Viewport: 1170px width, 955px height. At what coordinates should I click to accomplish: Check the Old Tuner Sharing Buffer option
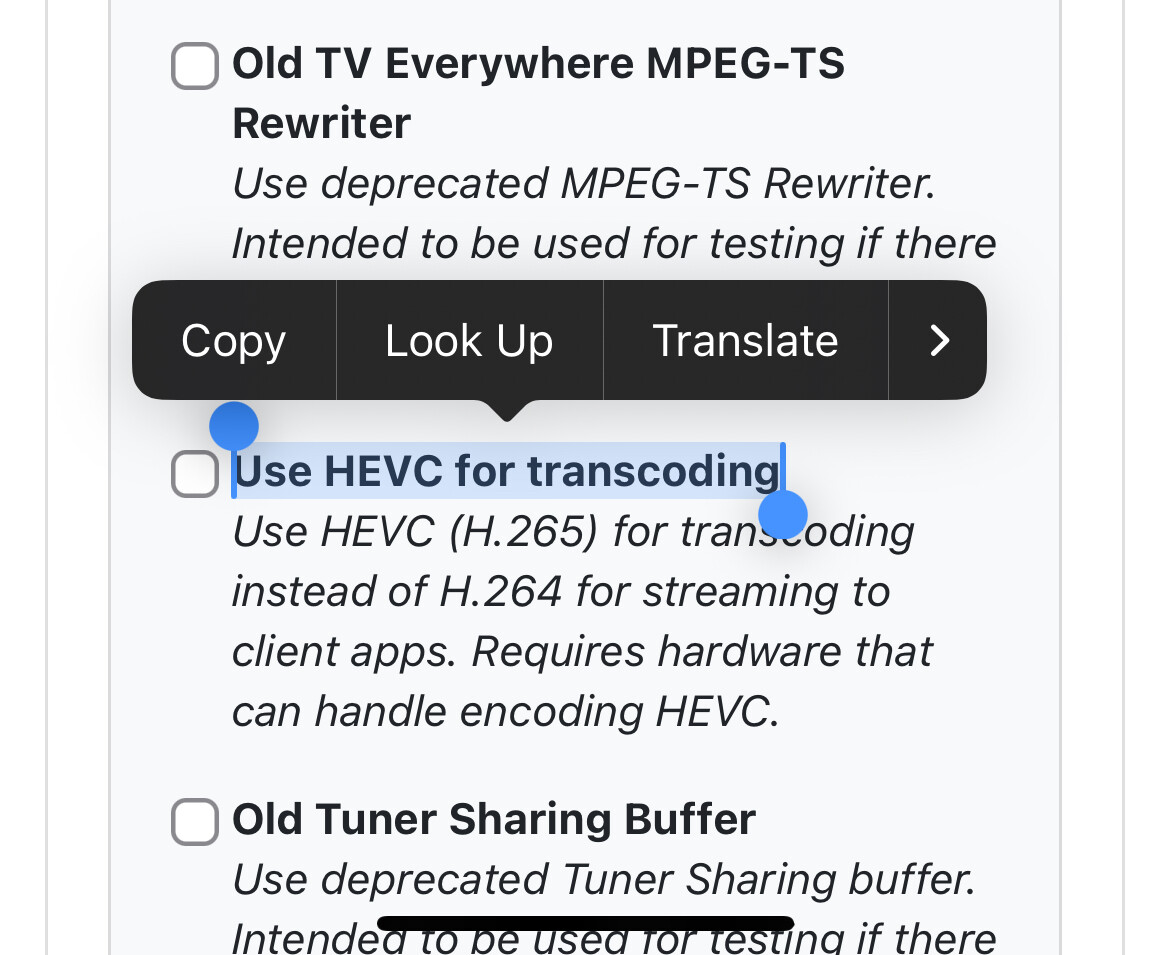coord(195,822)
